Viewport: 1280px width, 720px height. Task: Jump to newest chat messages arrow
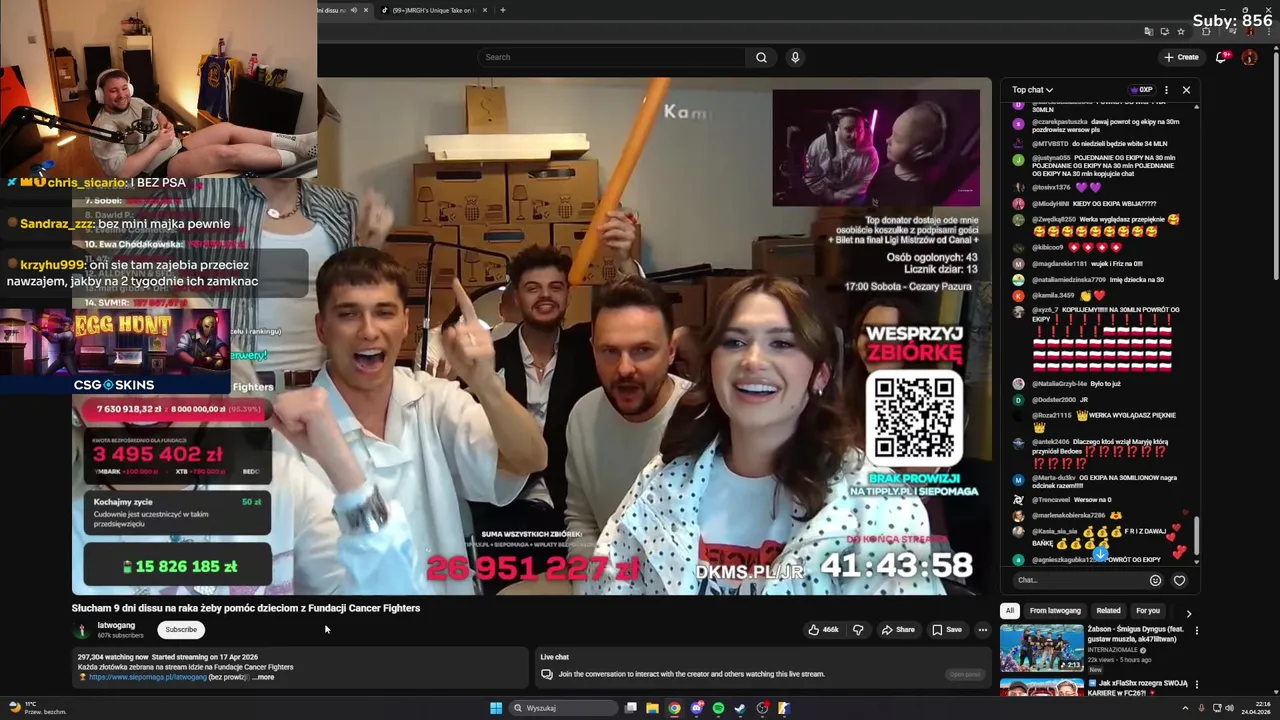coord(1100,554)
